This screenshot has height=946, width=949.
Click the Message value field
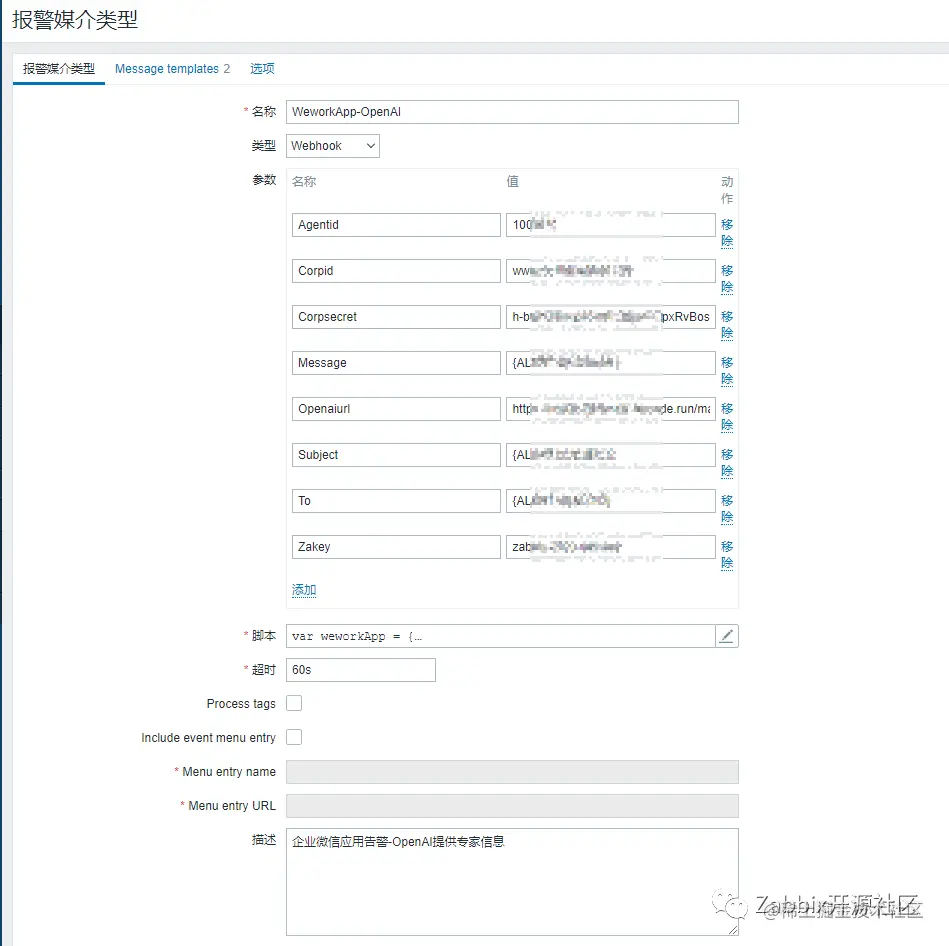611,363
